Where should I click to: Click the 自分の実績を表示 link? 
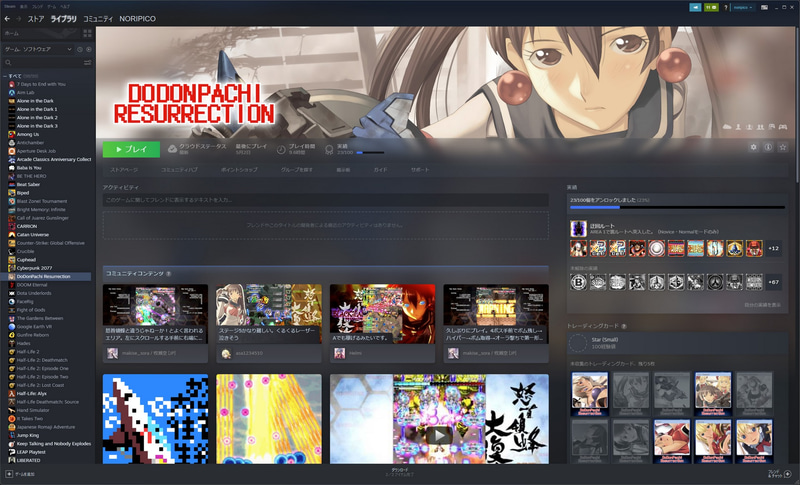click(x=762, y=305)
